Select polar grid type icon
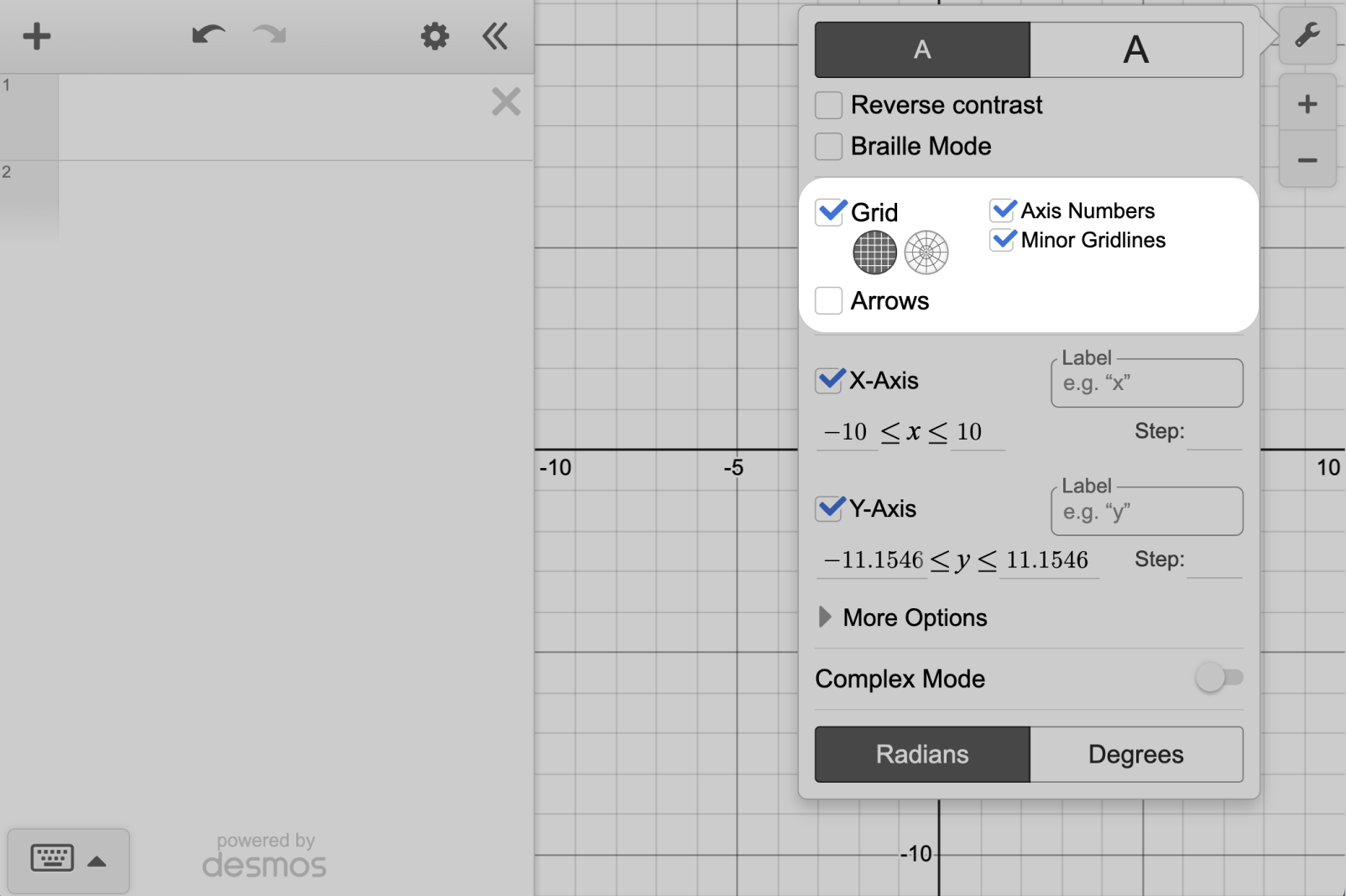 (926, 253)
